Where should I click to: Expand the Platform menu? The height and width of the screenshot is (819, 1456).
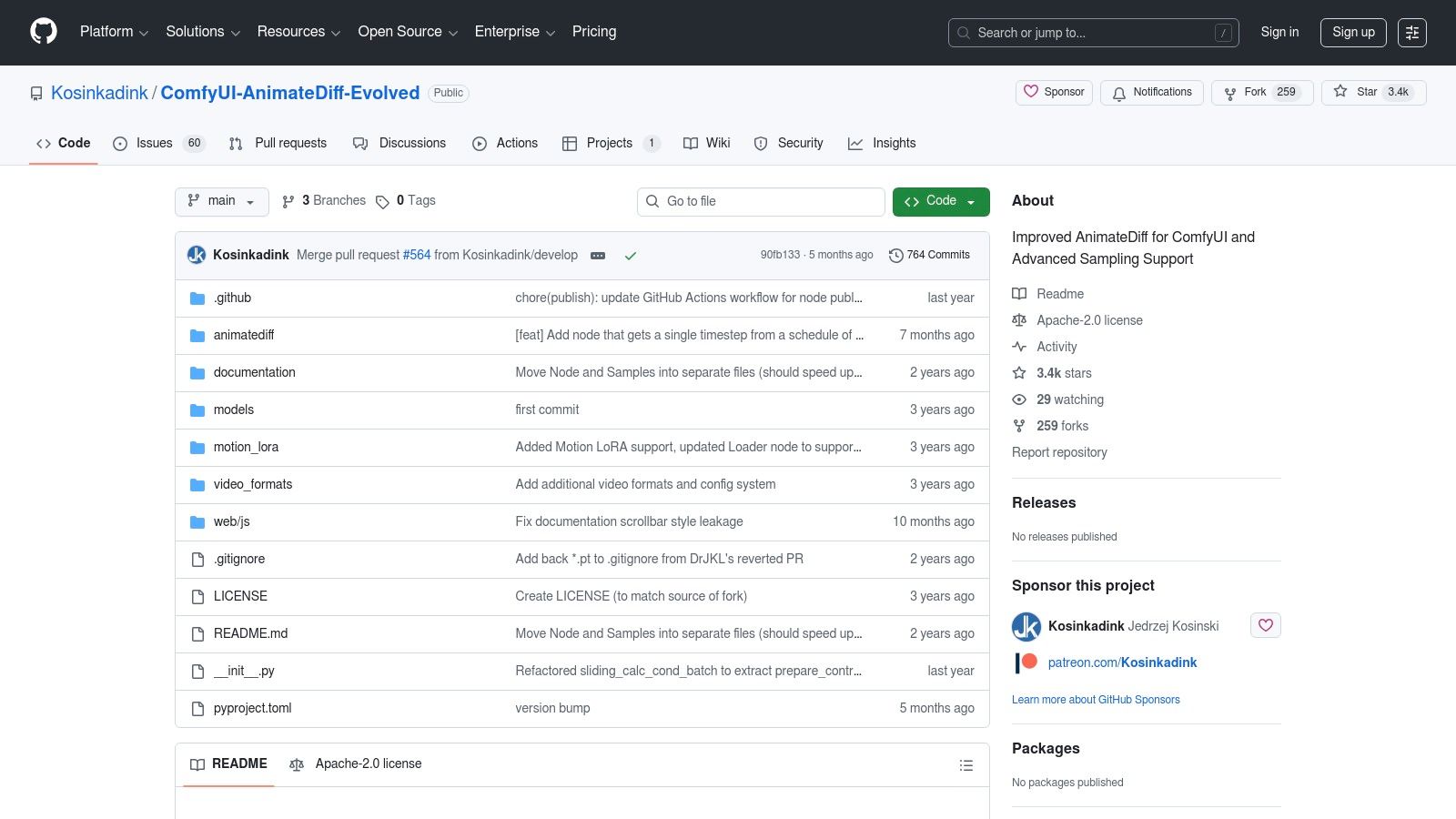pos(114,32)
